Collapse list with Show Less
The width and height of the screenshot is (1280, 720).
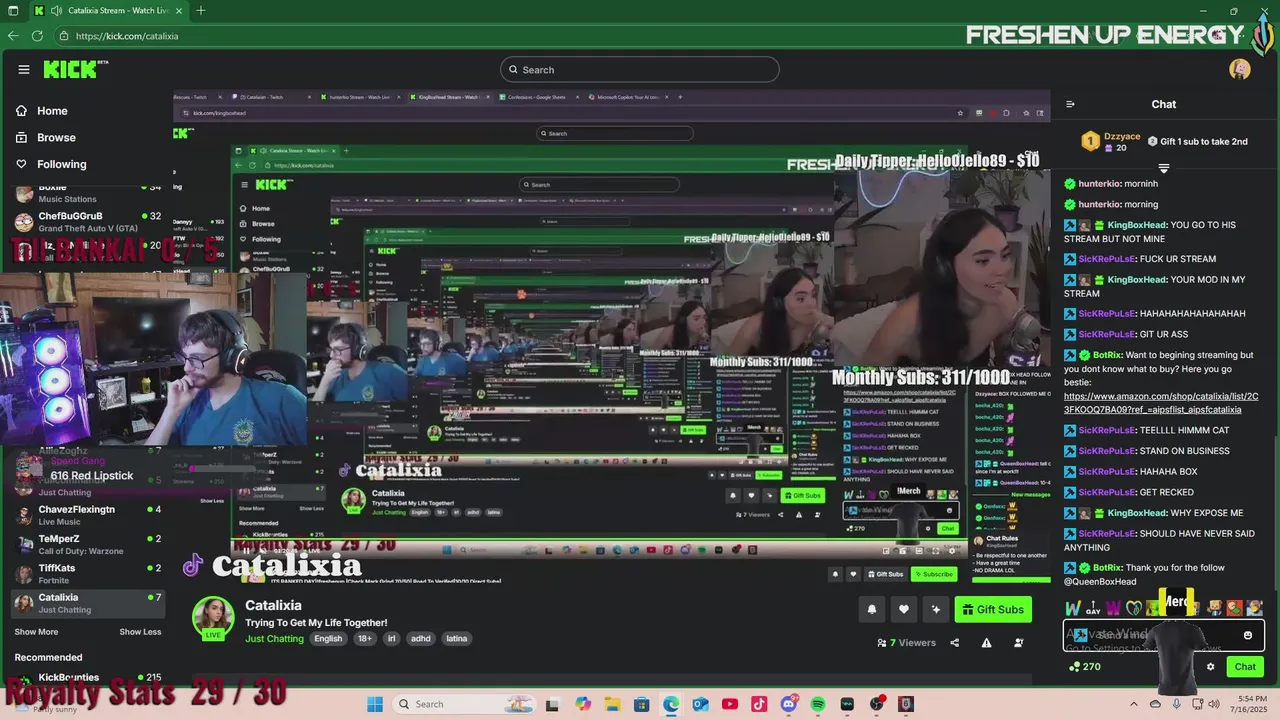(140, 632)
